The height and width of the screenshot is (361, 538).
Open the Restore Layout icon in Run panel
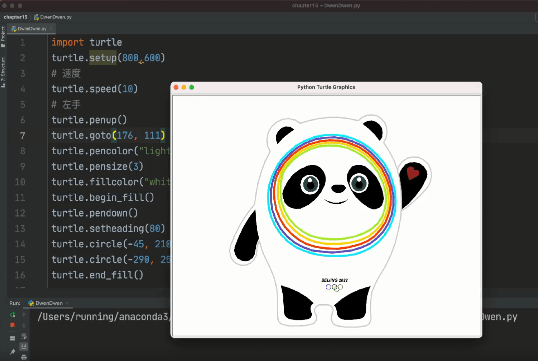pos(13,338)
